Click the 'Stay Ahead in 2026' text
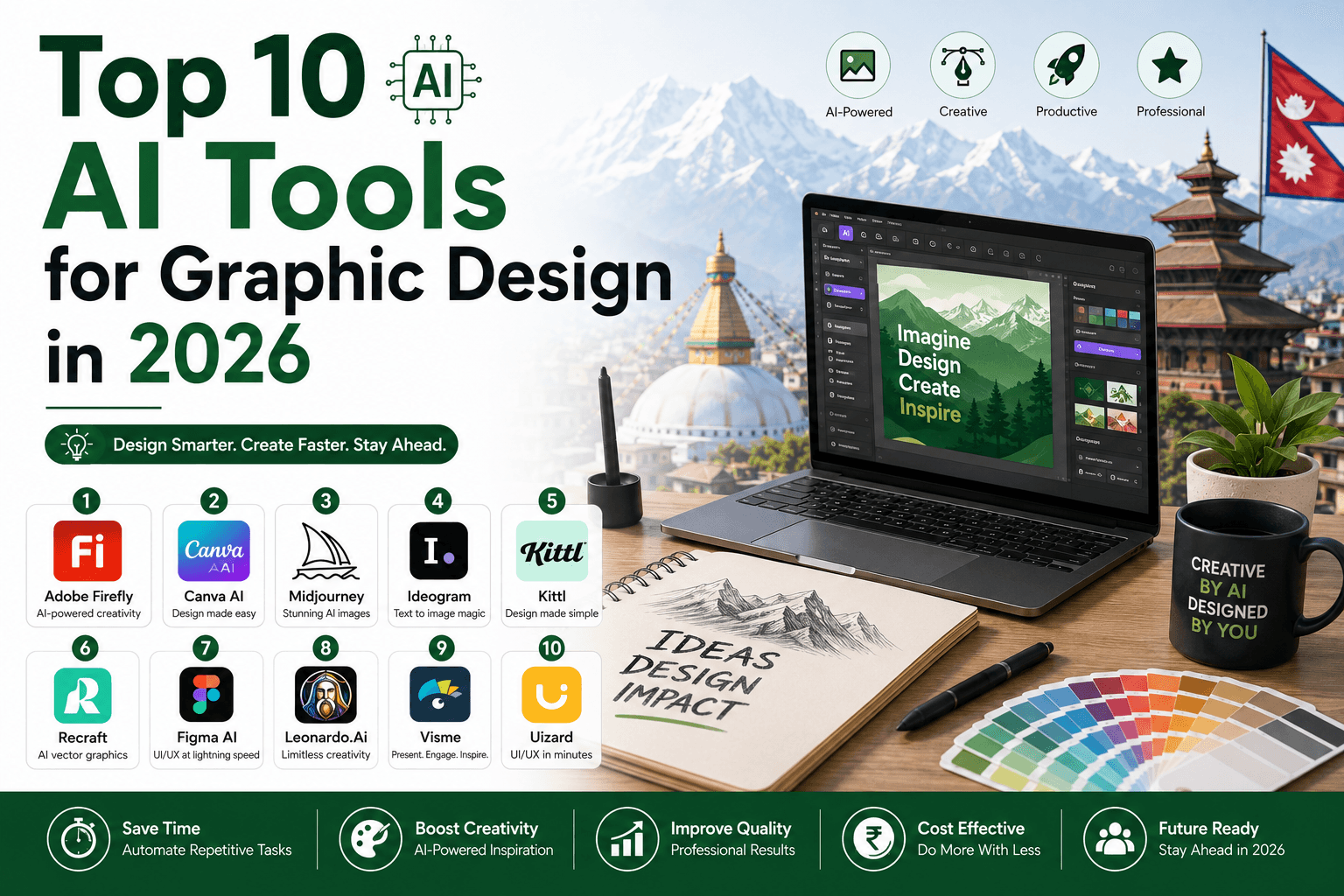The width and height of the screenshot is (1344, 896). 1221,850
